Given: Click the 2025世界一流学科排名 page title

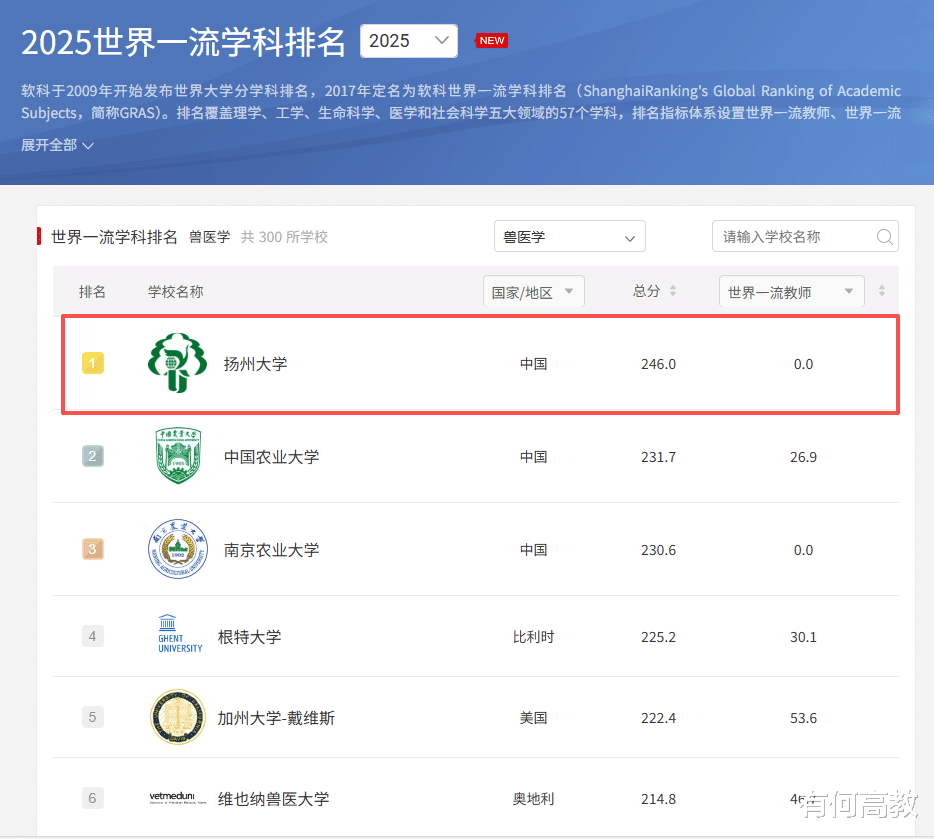Looking at the screenshot, I should [183, 42].
